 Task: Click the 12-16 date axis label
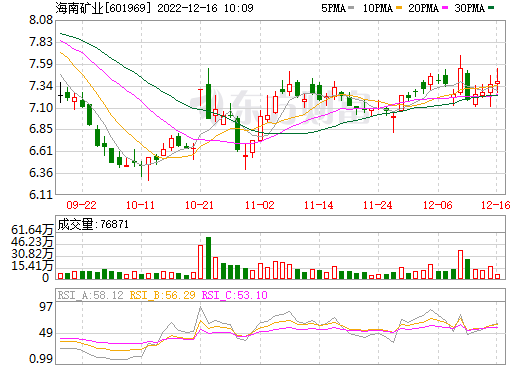pos(496,205)
